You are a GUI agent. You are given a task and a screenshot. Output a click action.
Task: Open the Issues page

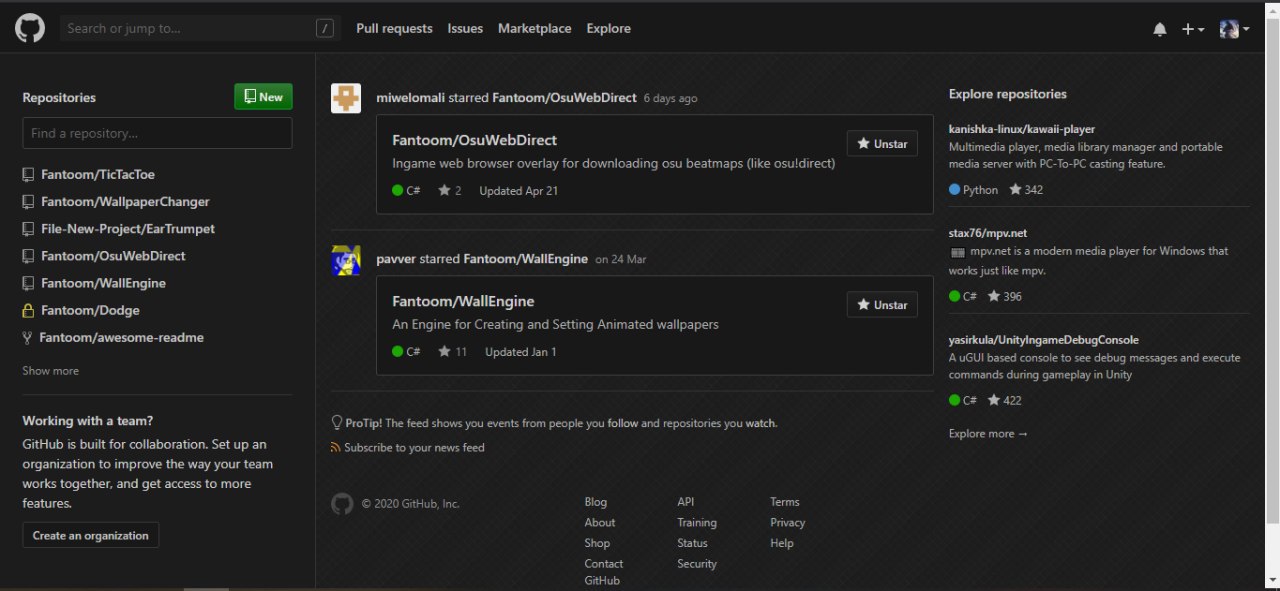(x=465, y=28)
